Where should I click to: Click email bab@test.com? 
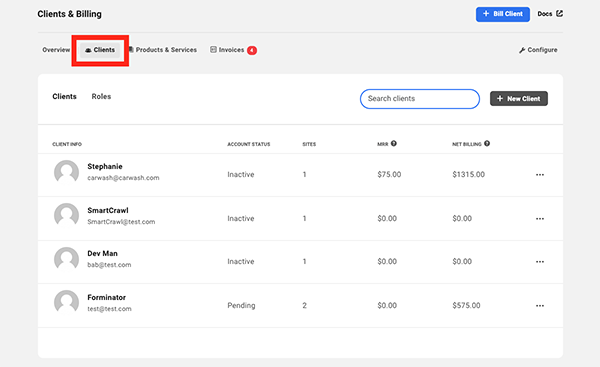pyautogui.click(x=109, y=265)
